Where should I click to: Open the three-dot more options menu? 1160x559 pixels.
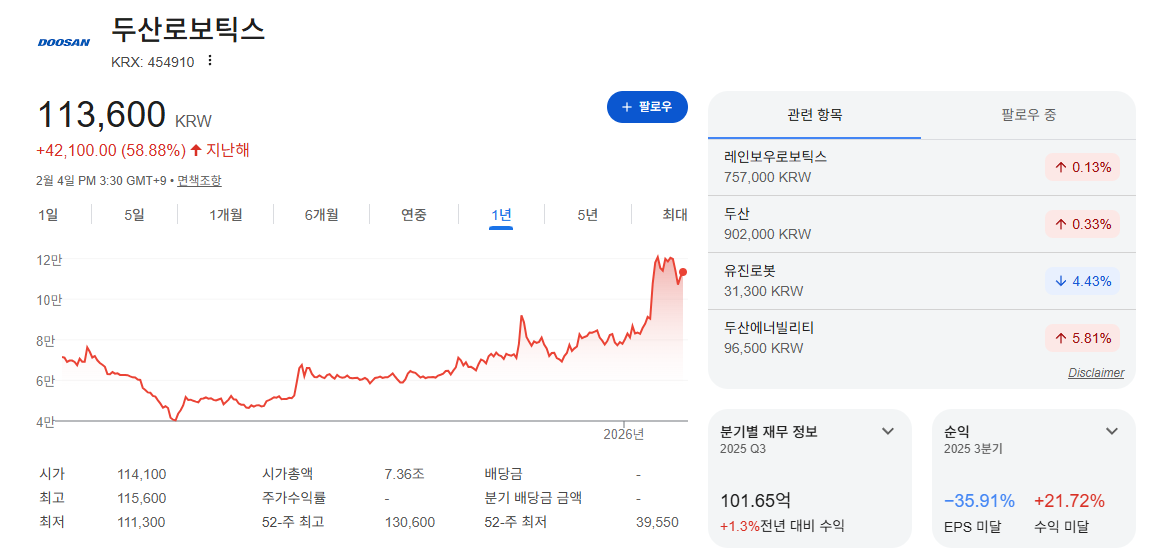(210, 61)
